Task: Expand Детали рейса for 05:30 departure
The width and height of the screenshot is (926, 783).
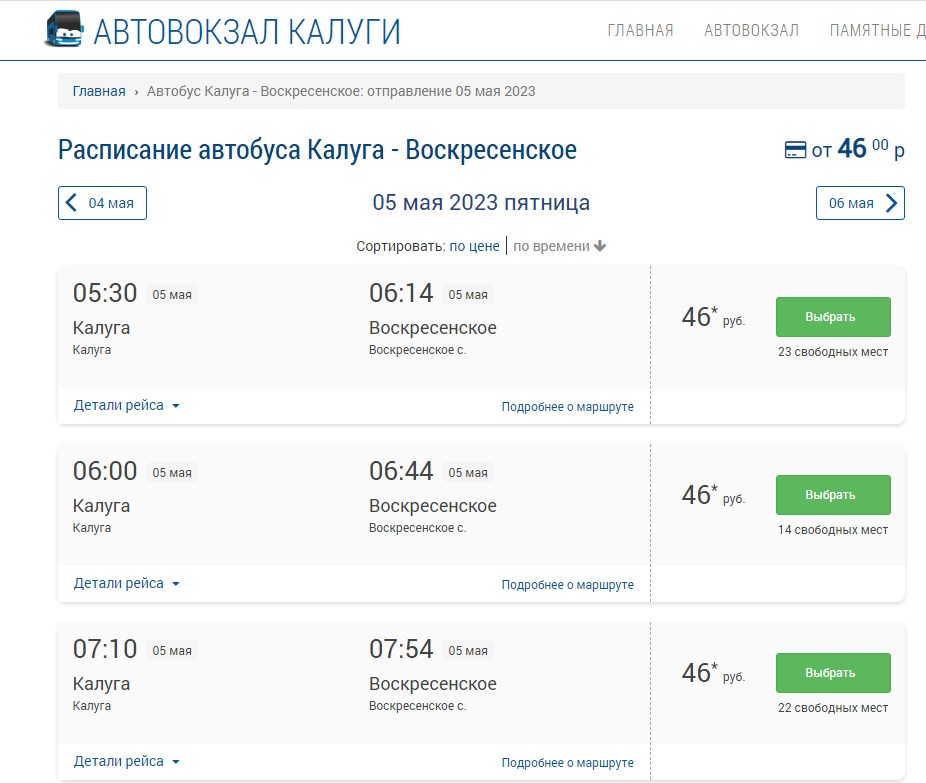Action: coord(126,406)
